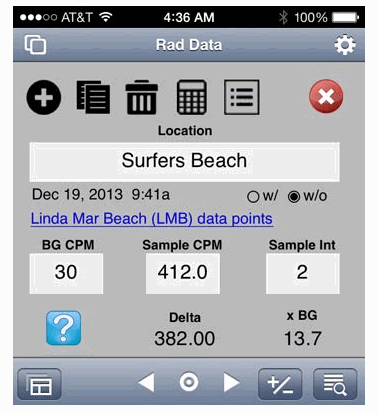Click the Sample CPM field showing 412.0

(x=183, y=274)
